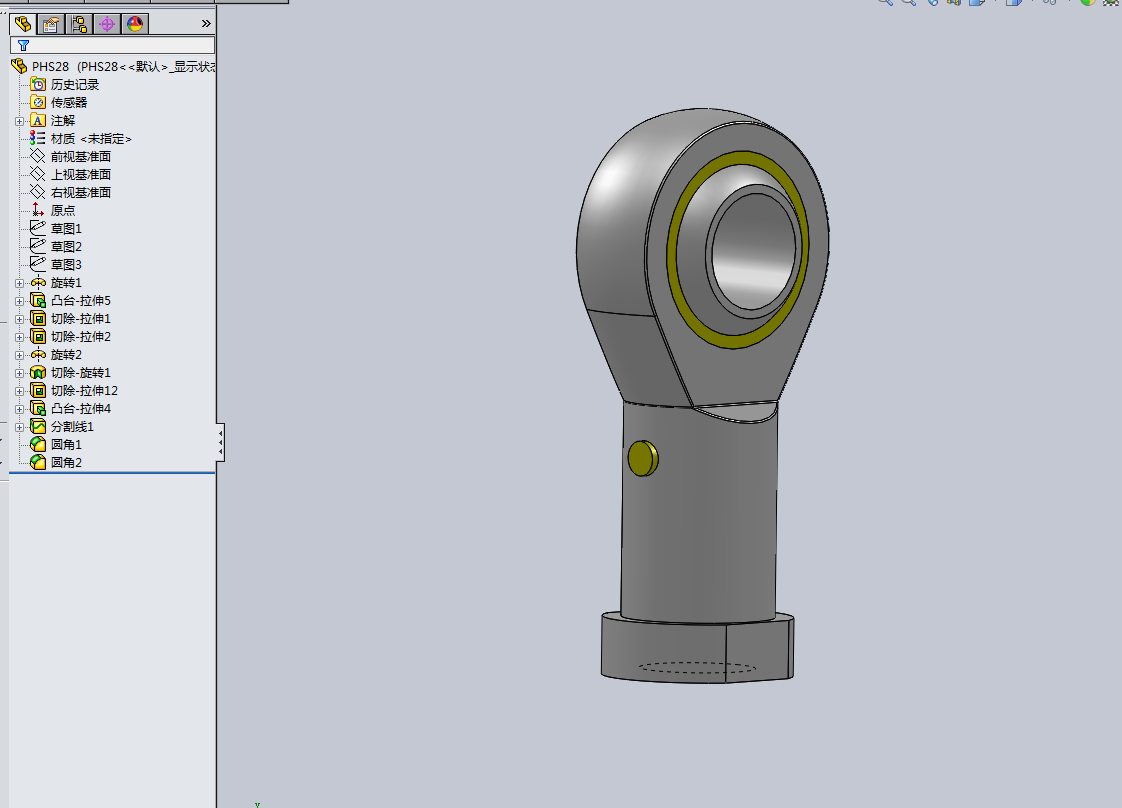Expand the 切除-拉伸12 feature node
The width and height of the screenshot is (1122, 808).
pos(19,391)
